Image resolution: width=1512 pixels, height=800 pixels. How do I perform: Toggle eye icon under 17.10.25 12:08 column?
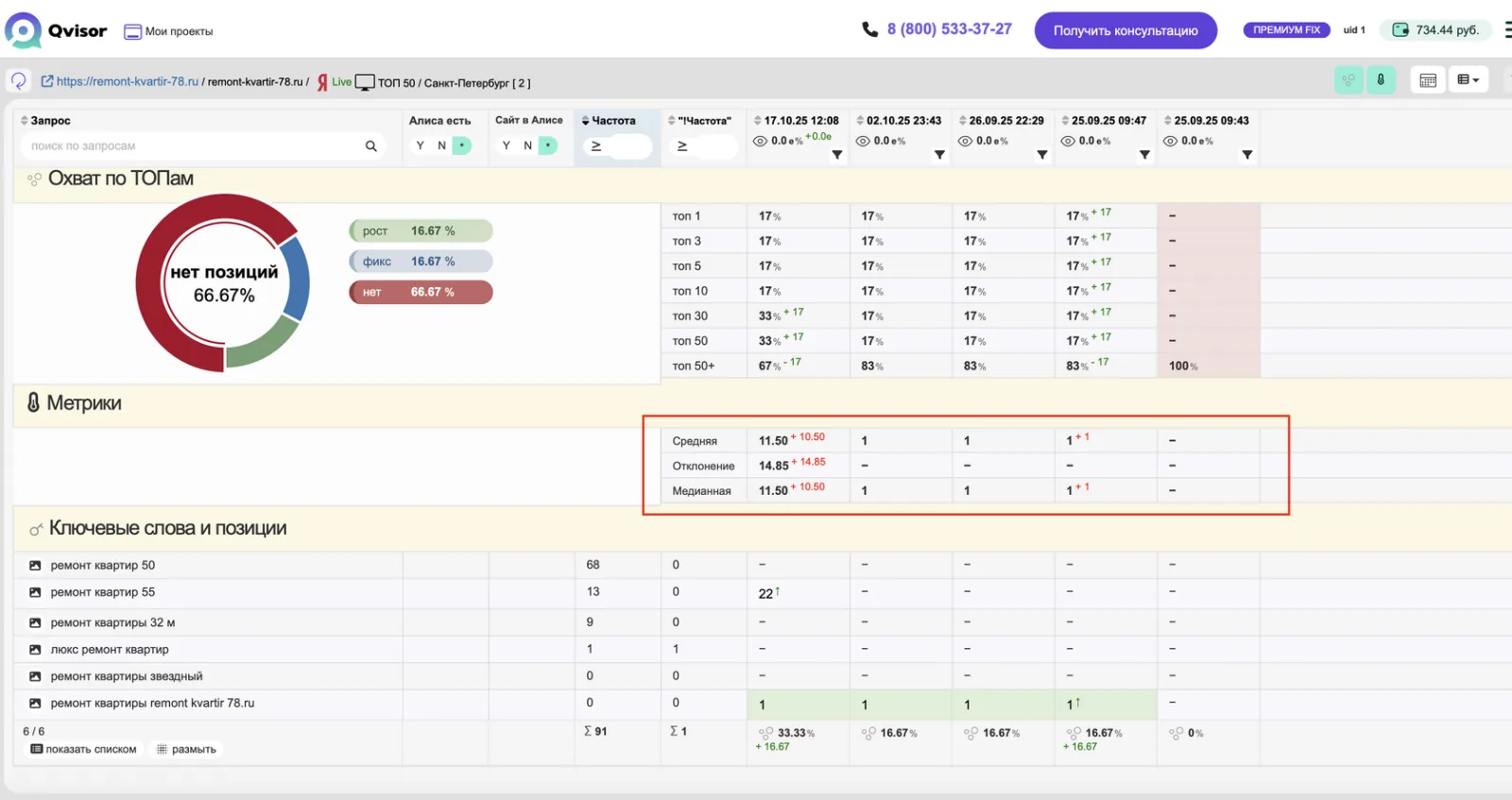tap(760, 141)
